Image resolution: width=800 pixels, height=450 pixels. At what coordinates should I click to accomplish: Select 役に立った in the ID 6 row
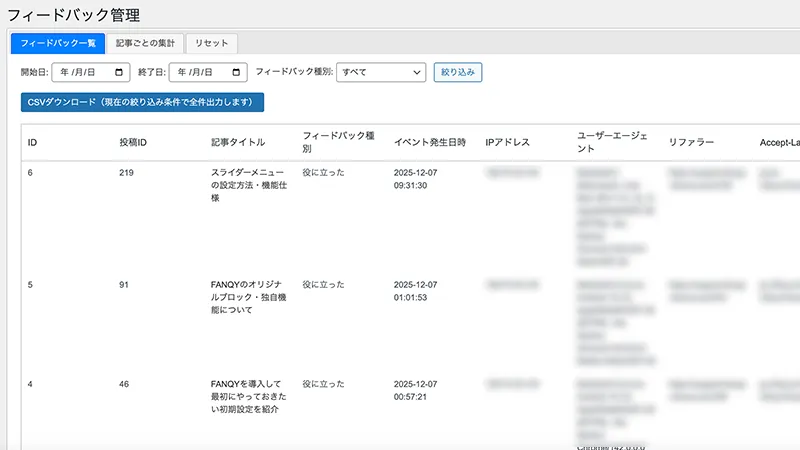pos(323,173)
